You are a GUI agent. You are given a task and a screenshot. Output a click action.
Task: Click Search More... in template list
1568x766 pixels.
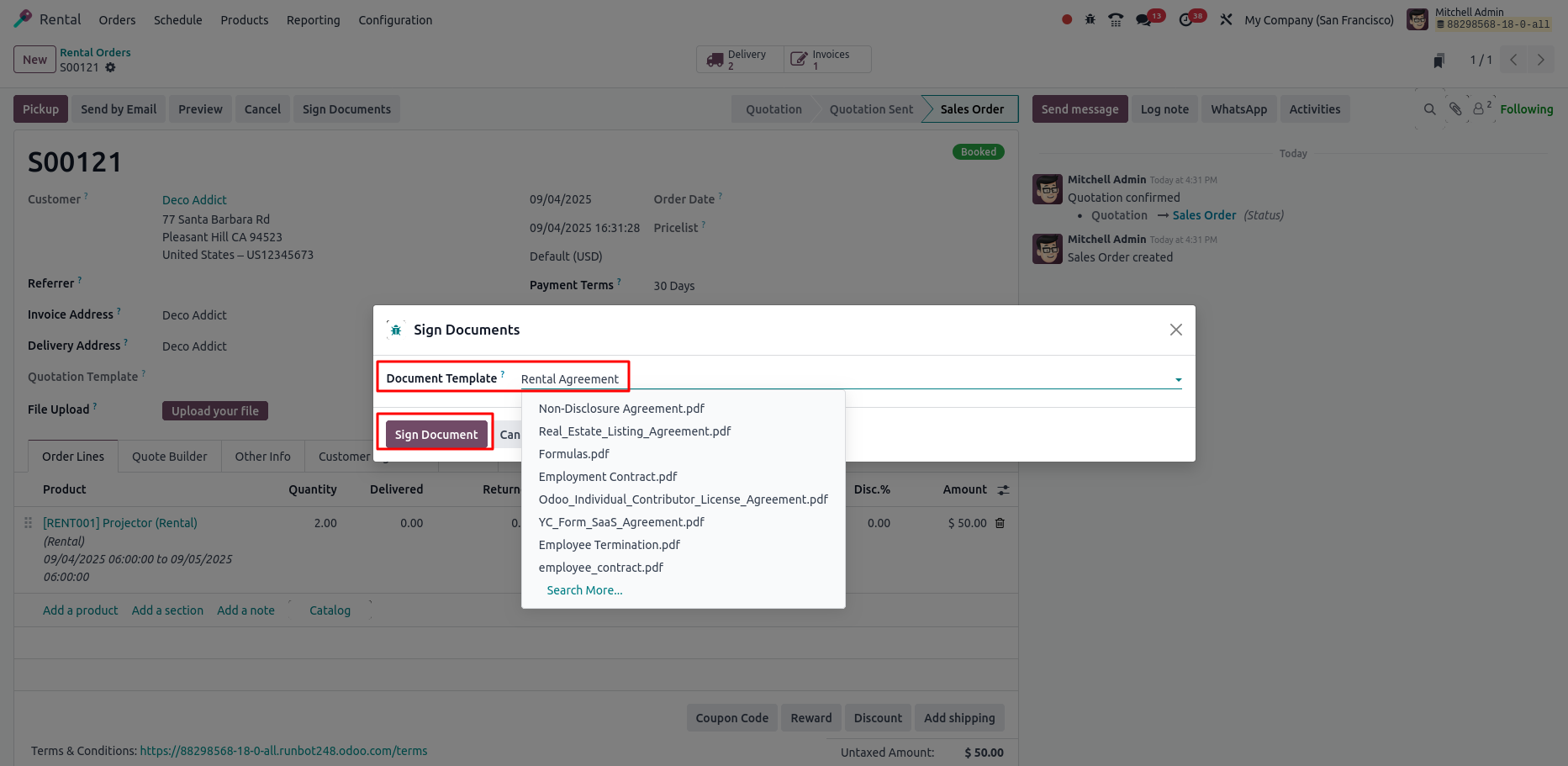[x=584, y=590]
